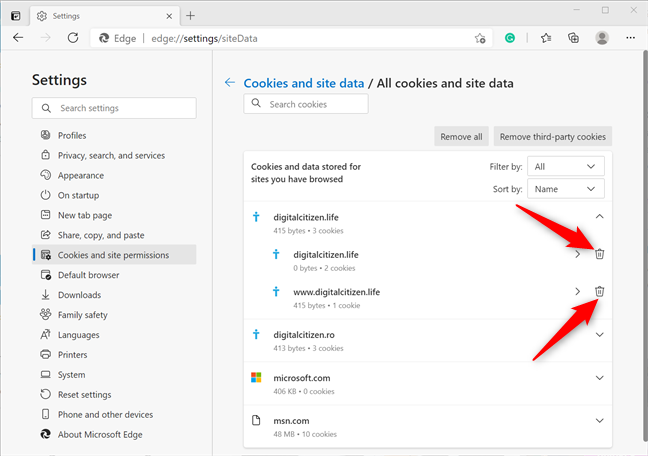
Task: Open Privacy, search, and services settings
Action: 114,155
